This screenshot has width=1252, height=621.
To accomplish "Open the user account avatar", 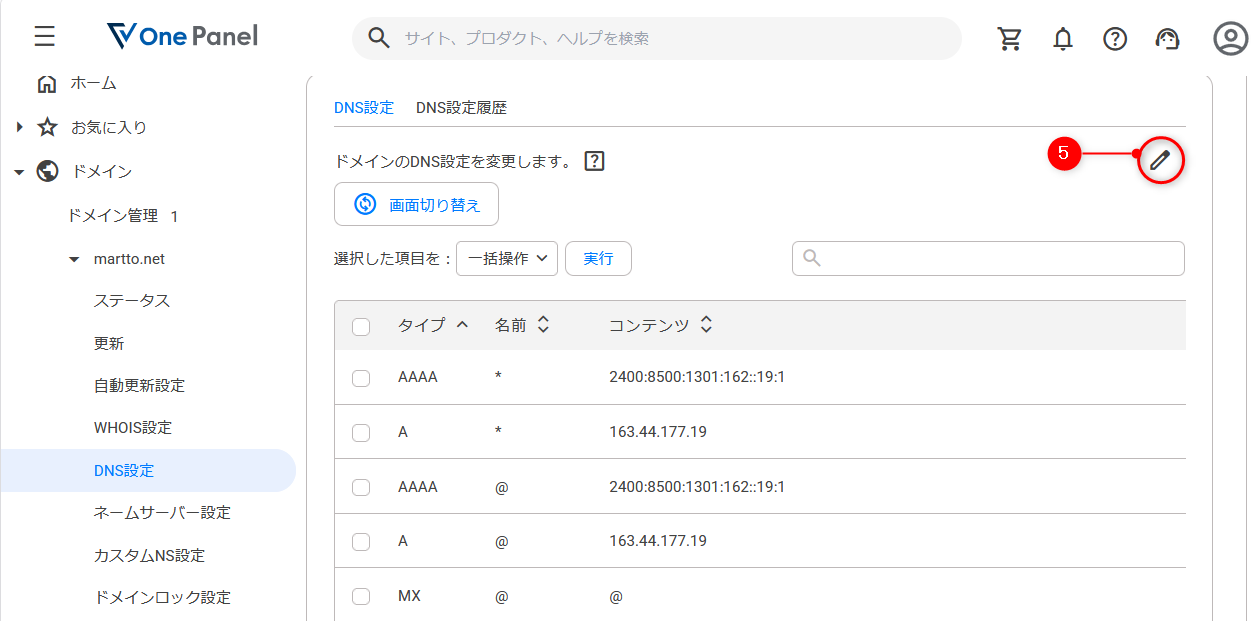I will [x=1230, y=38].
